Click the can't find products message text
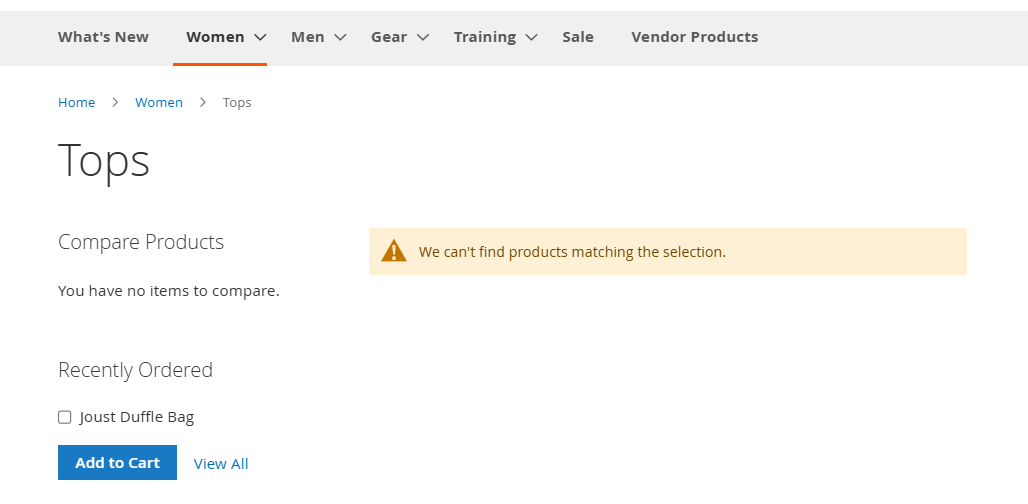This screenshot has width=1028, height=504. (x=572, y=252)
